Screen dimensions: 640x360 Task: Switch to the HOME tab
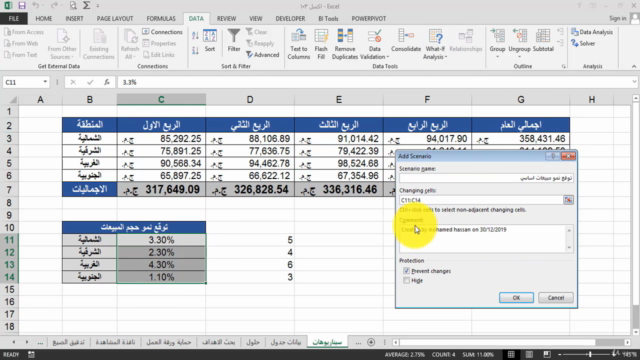click(44, 18)
